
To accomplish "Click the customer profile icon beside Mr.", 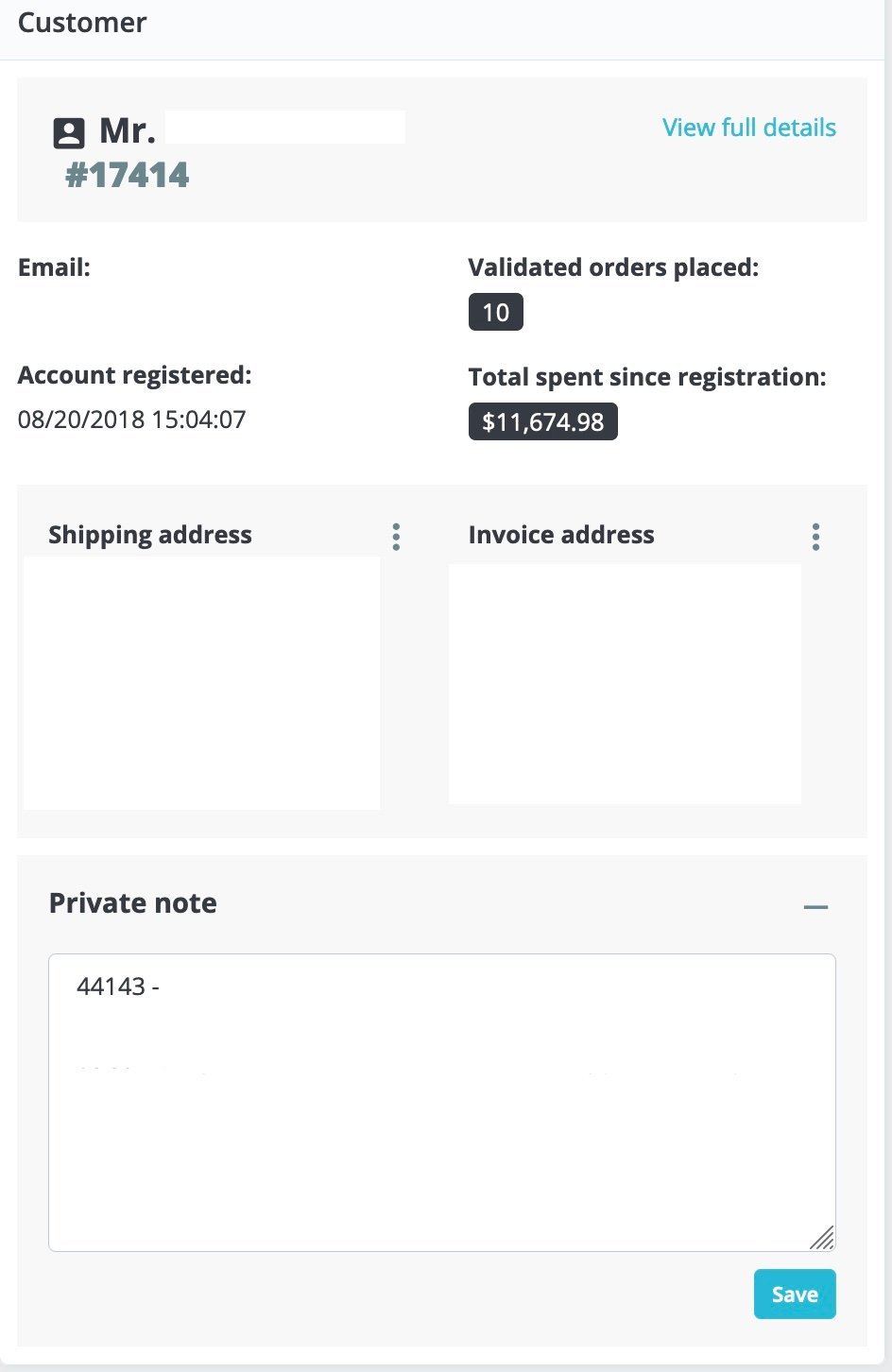I will [68, 133].
